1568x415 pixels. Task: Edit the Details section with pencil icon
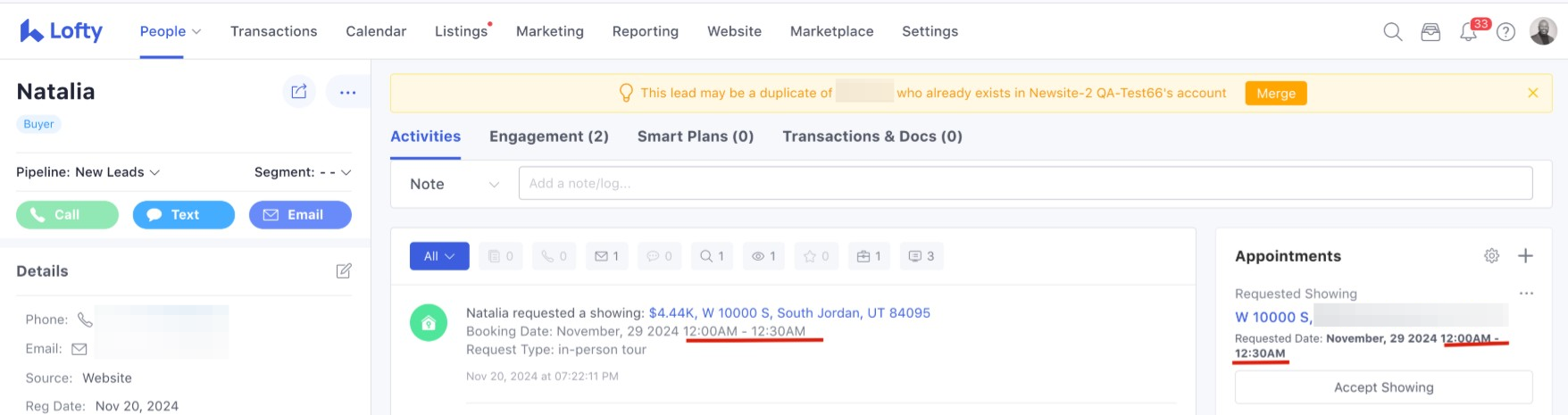point(344,270)
